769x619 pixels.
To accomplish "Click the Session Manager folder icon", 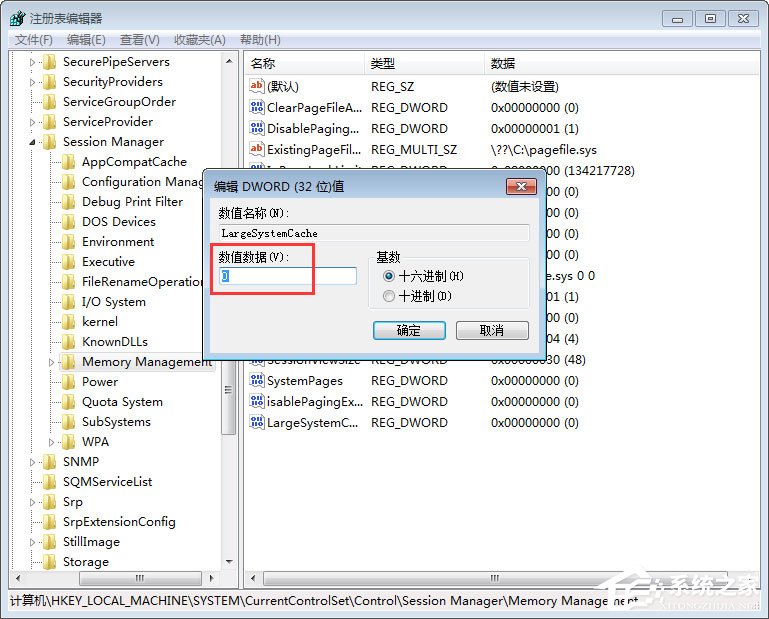I will (50, 142).
